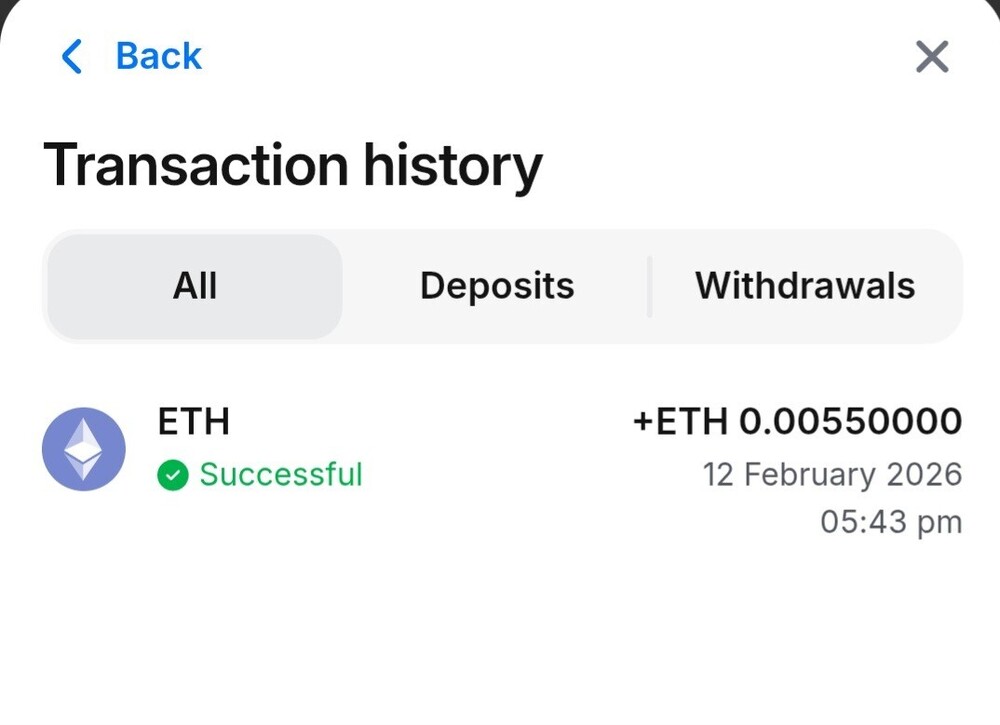Click the divider between Deposits and Withdrawals

coord(649,286)
